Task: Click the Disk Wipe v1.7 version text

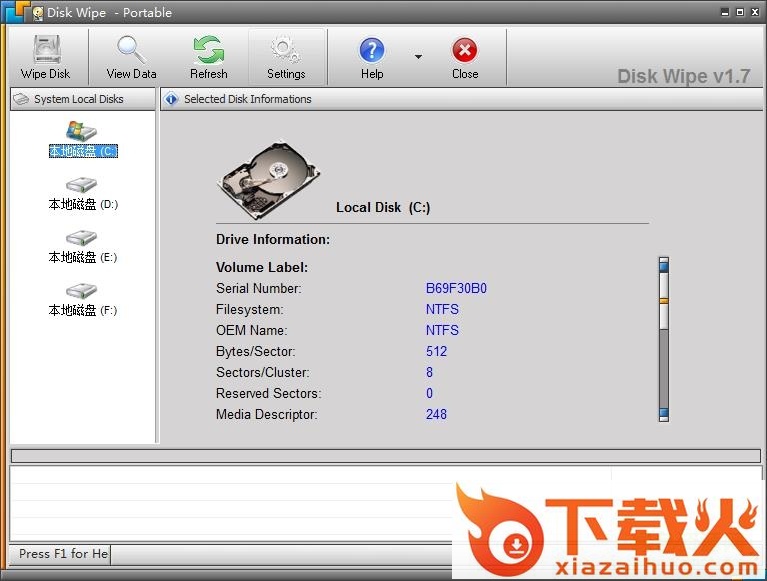Action: point(683,76)
